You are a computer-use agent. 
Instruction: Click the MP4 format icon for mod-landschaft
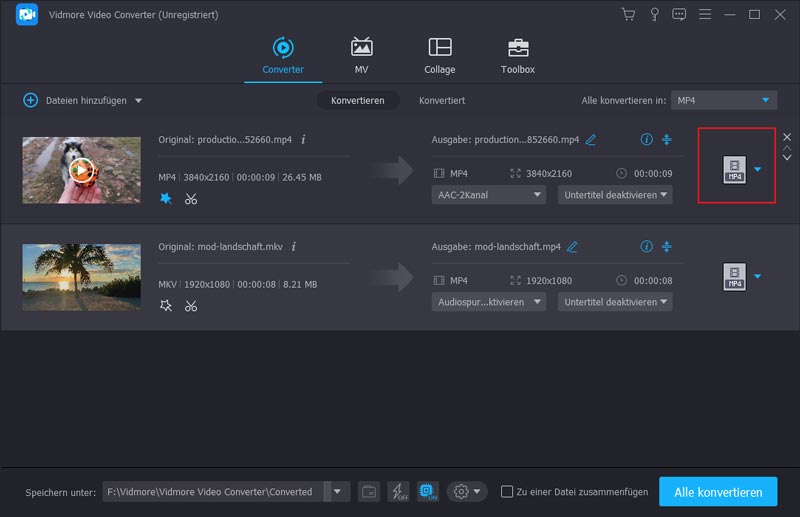coord(735,277)
